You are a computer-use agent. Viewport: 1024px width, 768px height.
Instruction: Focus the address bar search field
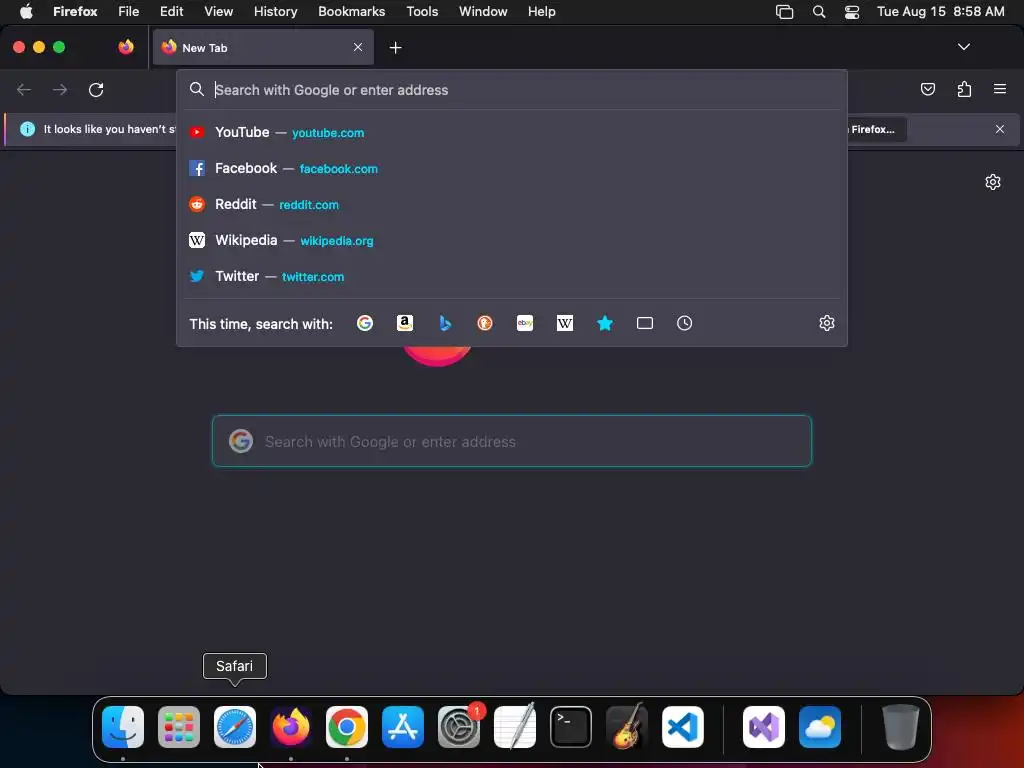(x=512, y=89)
